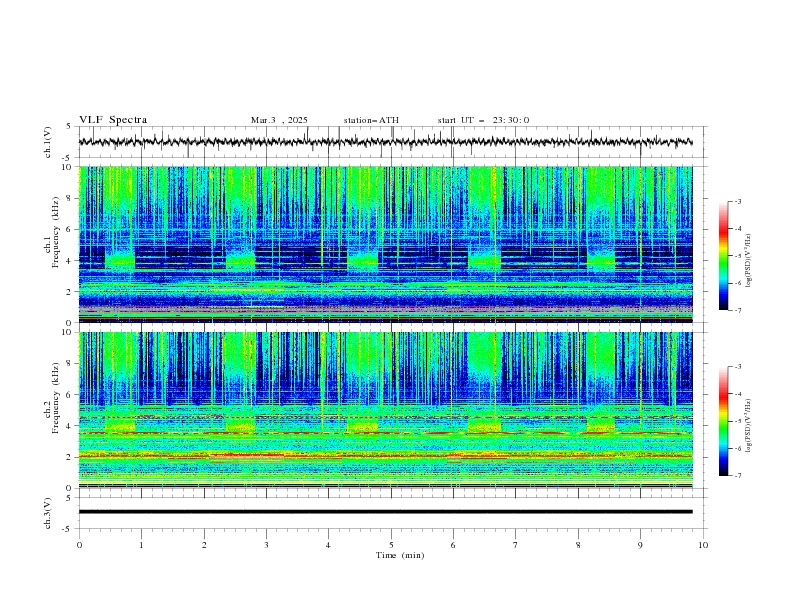Screen dimensions: 792x612
Task: Click time axis tick label "3"
Action: pos(266,545)
